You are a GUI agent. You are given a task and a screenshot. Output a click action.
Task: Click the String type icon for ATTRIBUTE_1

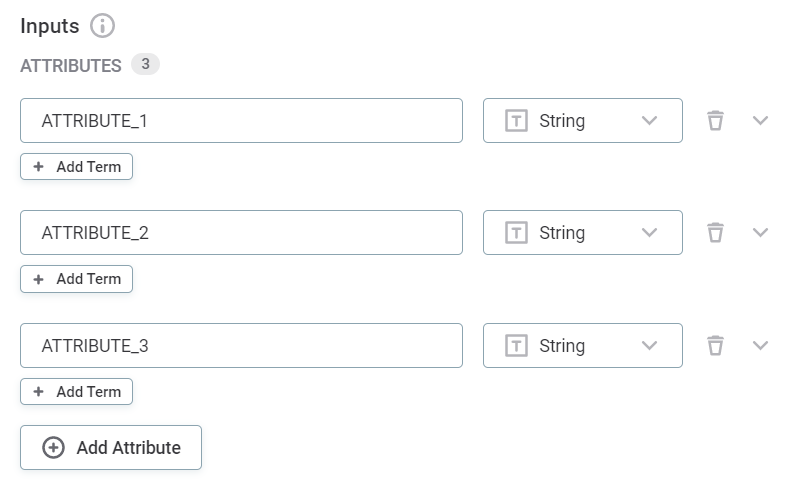click(516, 121)
